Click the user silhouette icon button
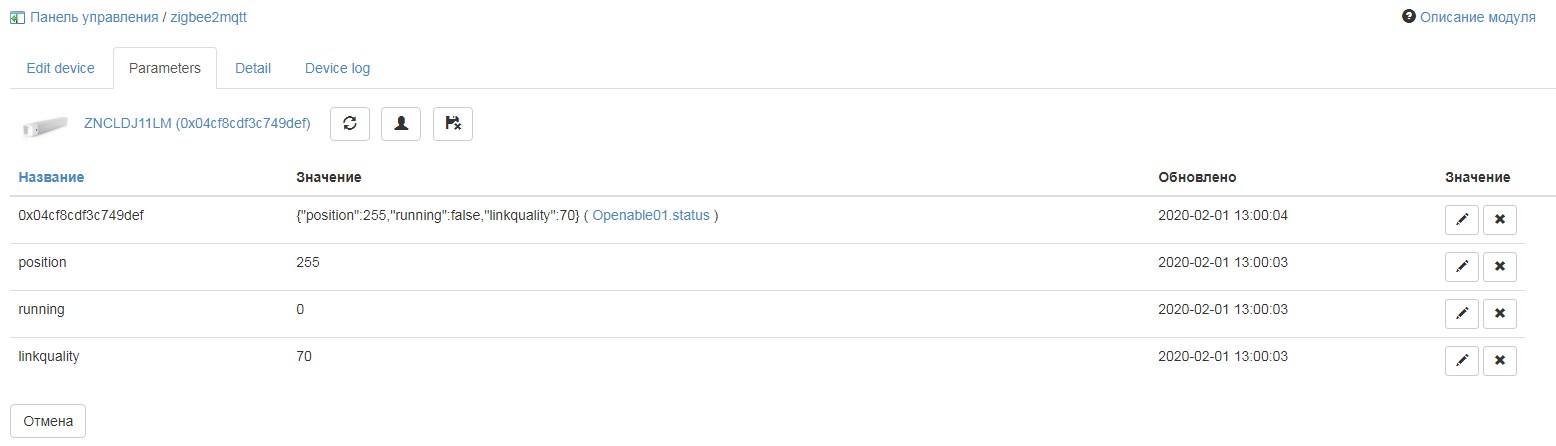1556x446 pixels. click(x=401, y=123)
